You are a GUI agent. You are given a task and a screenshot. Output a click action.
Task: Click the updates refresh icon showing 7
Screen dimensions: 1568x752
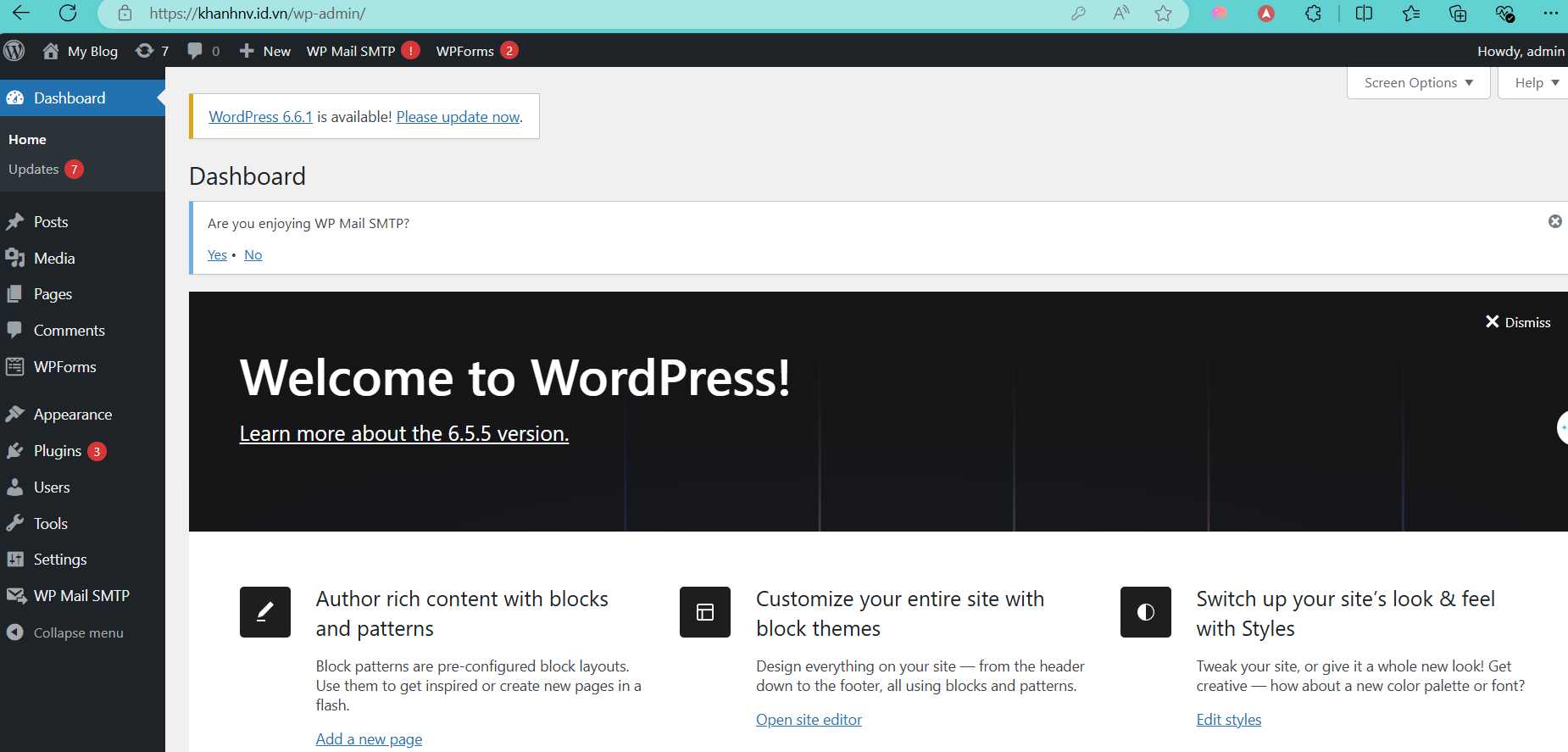point(145,51)
